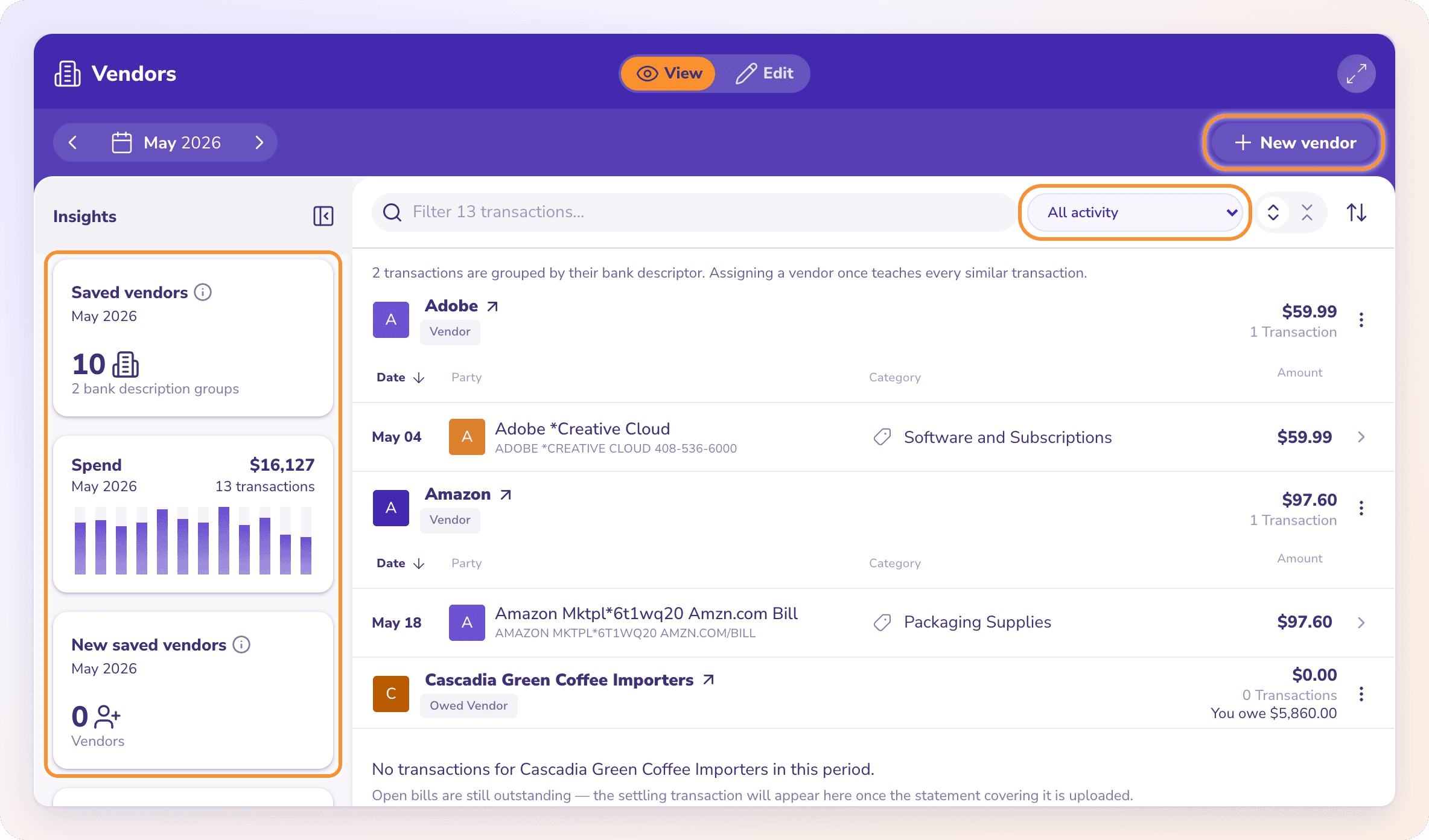
Task: Click the '2 bank description groups' text
Action: [155, 389]
